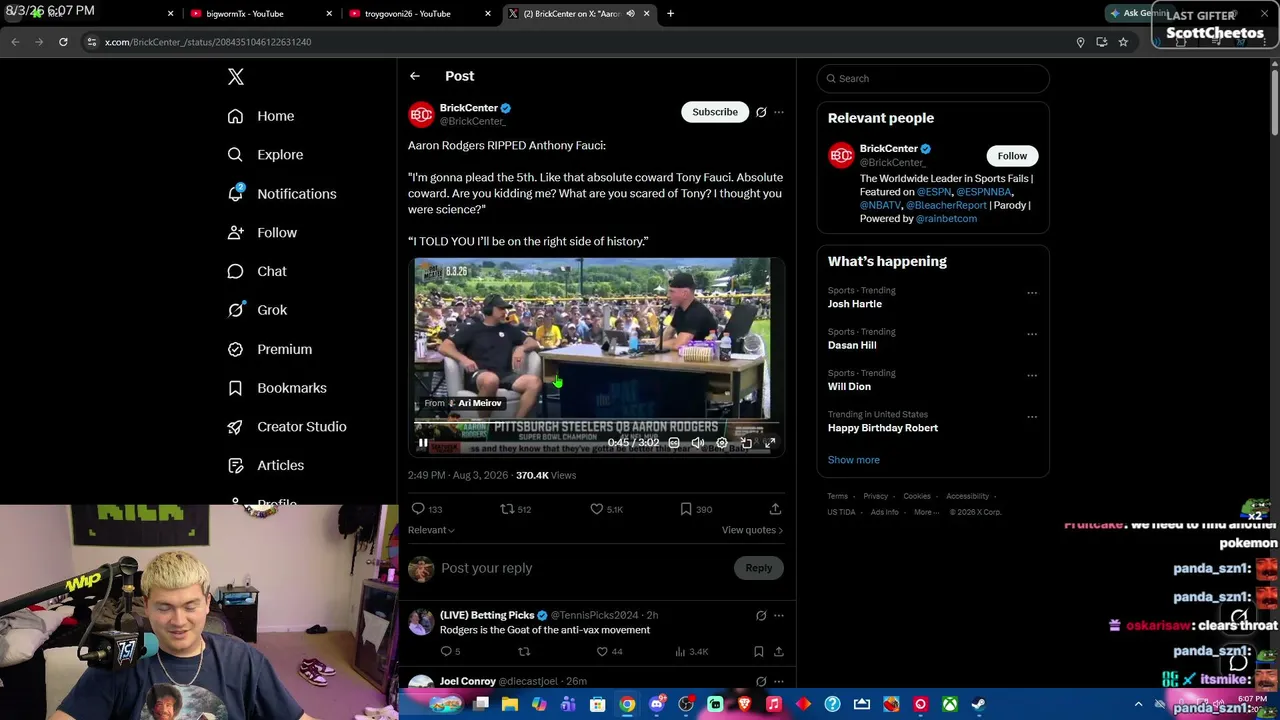Open the Follow sidebar item
The width and height of the screenshot is (1280, 720).
click(262, 233)
